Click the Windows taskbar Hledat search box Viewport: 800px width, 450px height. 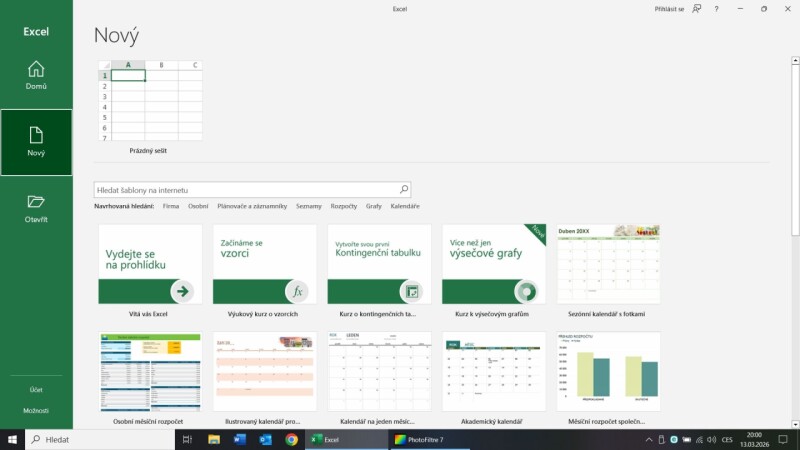(100, 439)
